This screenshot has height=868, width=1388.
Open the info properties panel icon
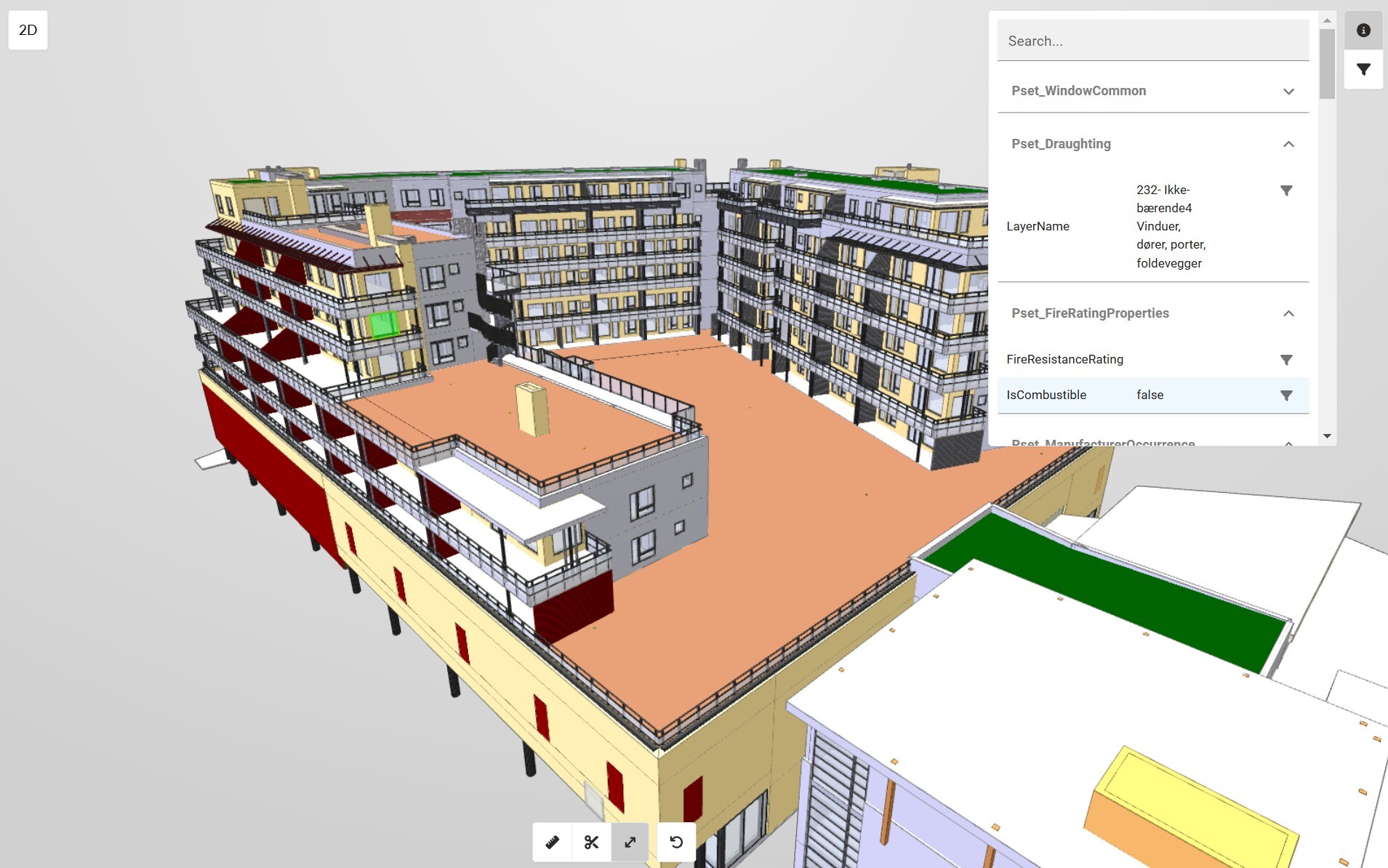(x=1363, y=31)
